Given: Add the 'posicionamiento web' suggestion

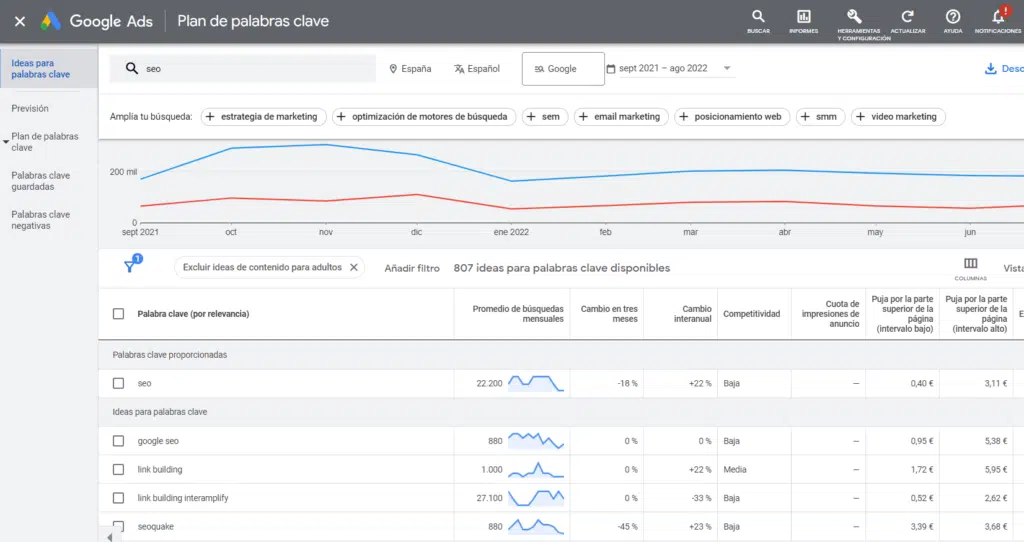Looking at the screenshot, I should [732, 116].
